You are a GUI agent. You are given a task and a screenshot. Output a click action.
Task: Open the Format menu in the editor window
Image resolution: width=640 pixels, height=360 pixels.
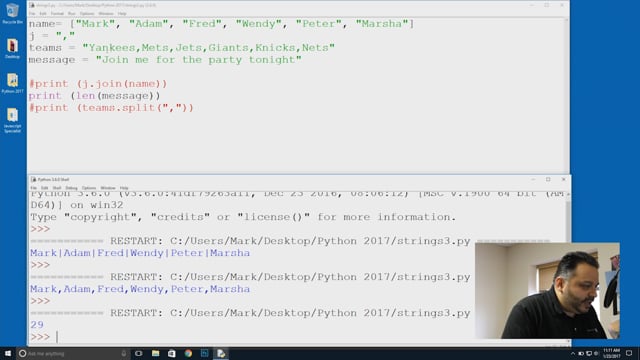coord(57,14)
